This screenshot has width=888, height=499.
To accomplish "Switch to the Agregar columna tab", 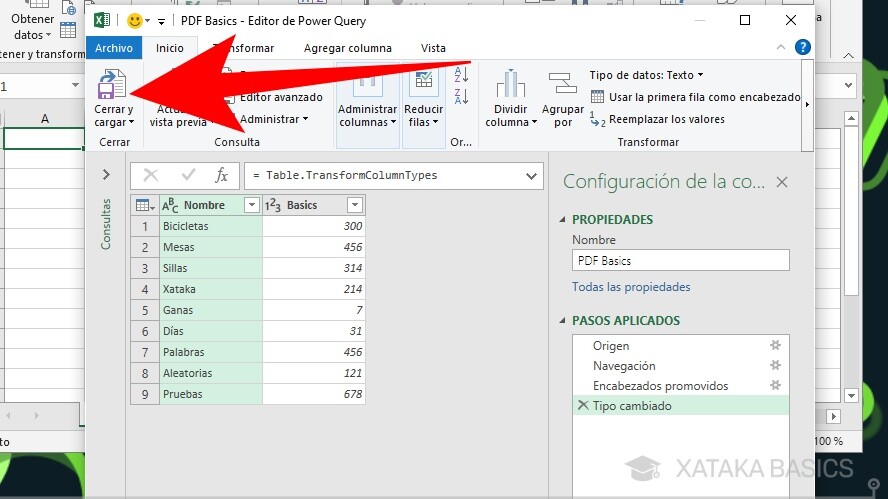I will tap(348, 48).
